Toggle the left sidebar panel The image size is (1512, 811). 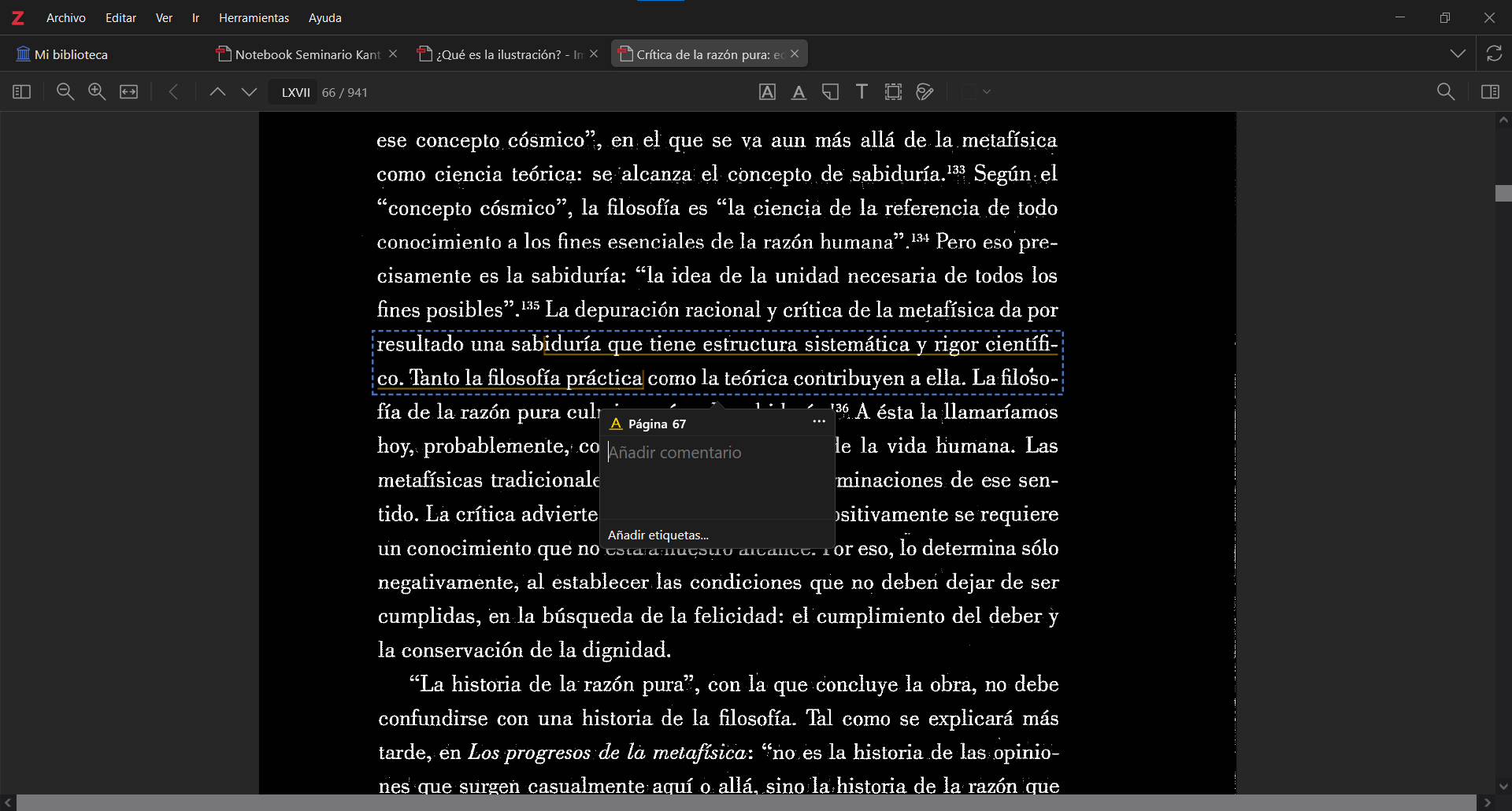(x=22, y=92)
